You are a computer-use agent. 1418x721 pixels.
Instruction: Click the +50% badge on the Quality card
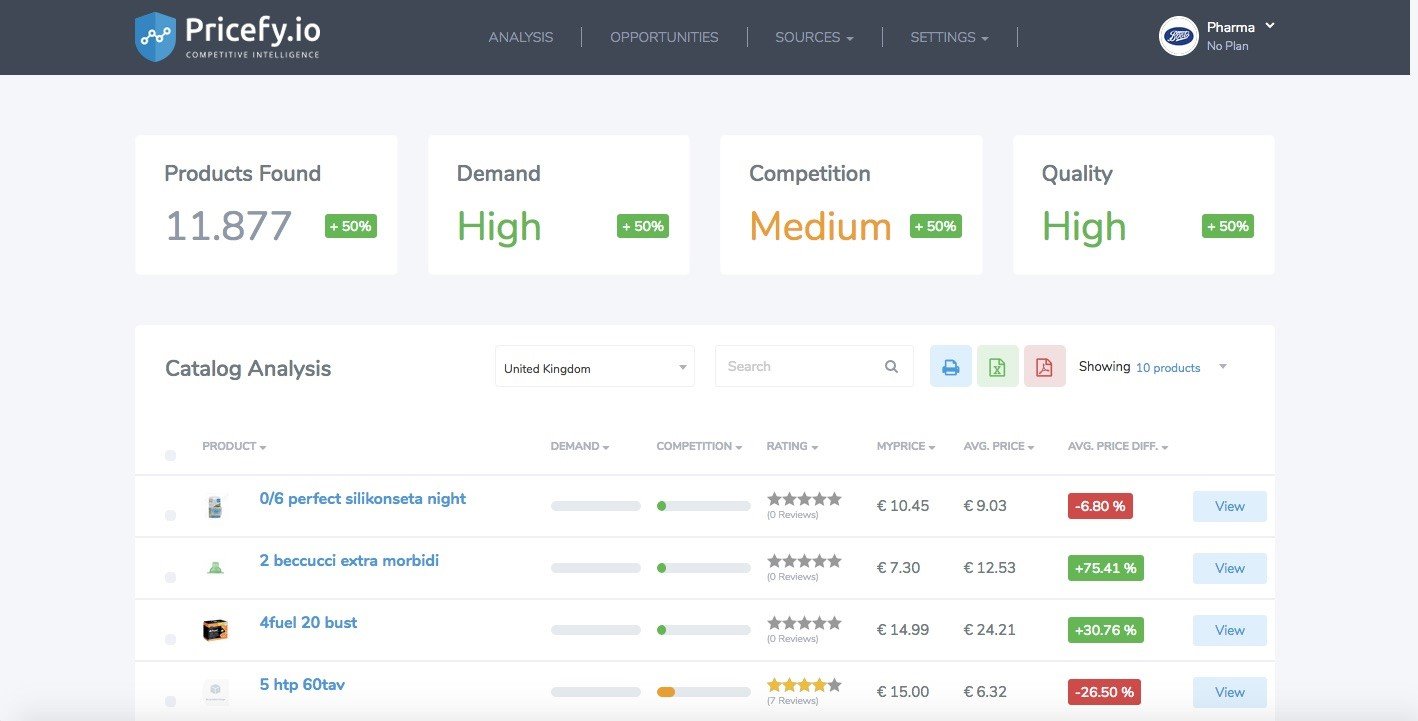tap(1227, 226)
